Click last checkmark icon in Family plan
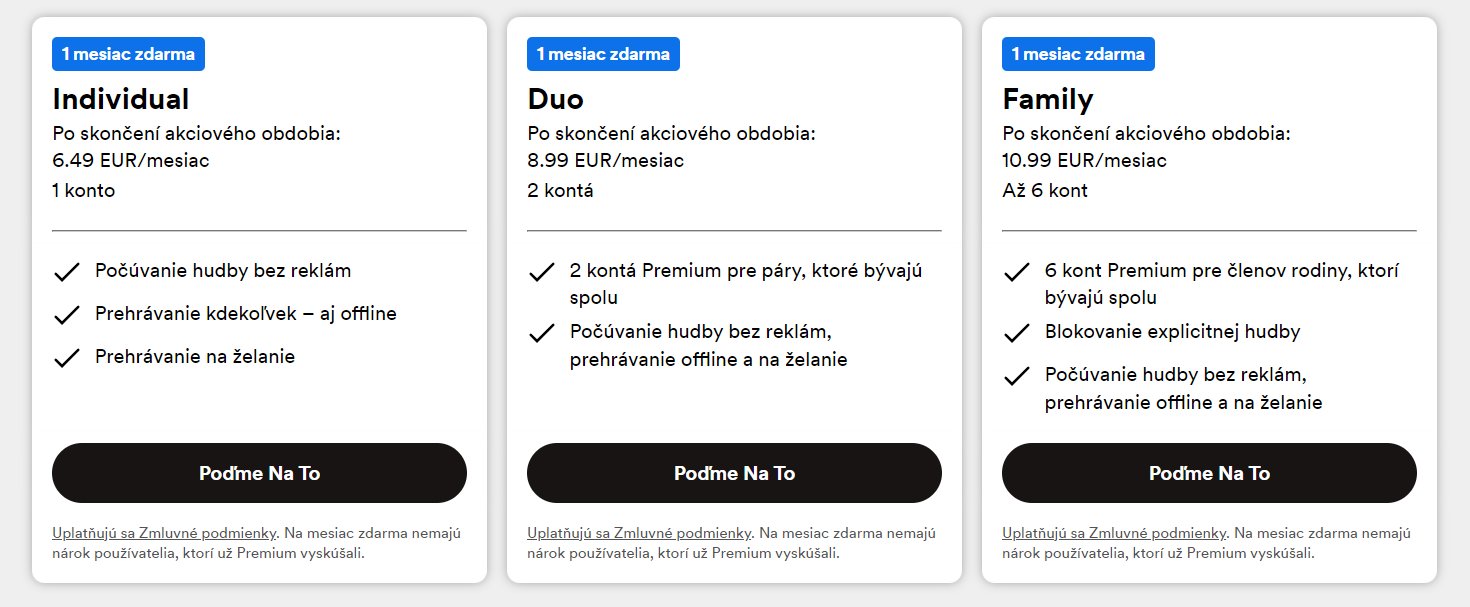 [1017, 376]
